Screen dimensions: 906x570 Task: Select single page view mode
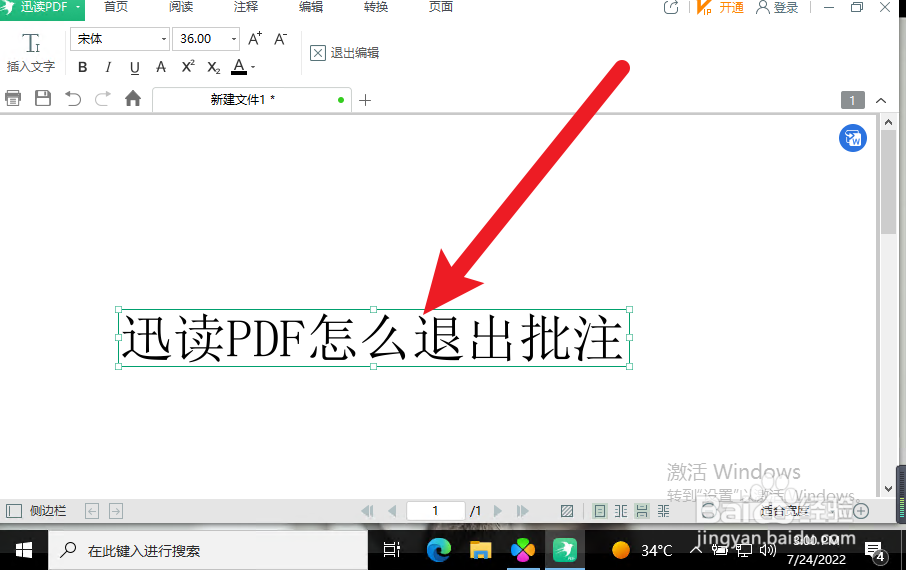(x=600, y=511)
